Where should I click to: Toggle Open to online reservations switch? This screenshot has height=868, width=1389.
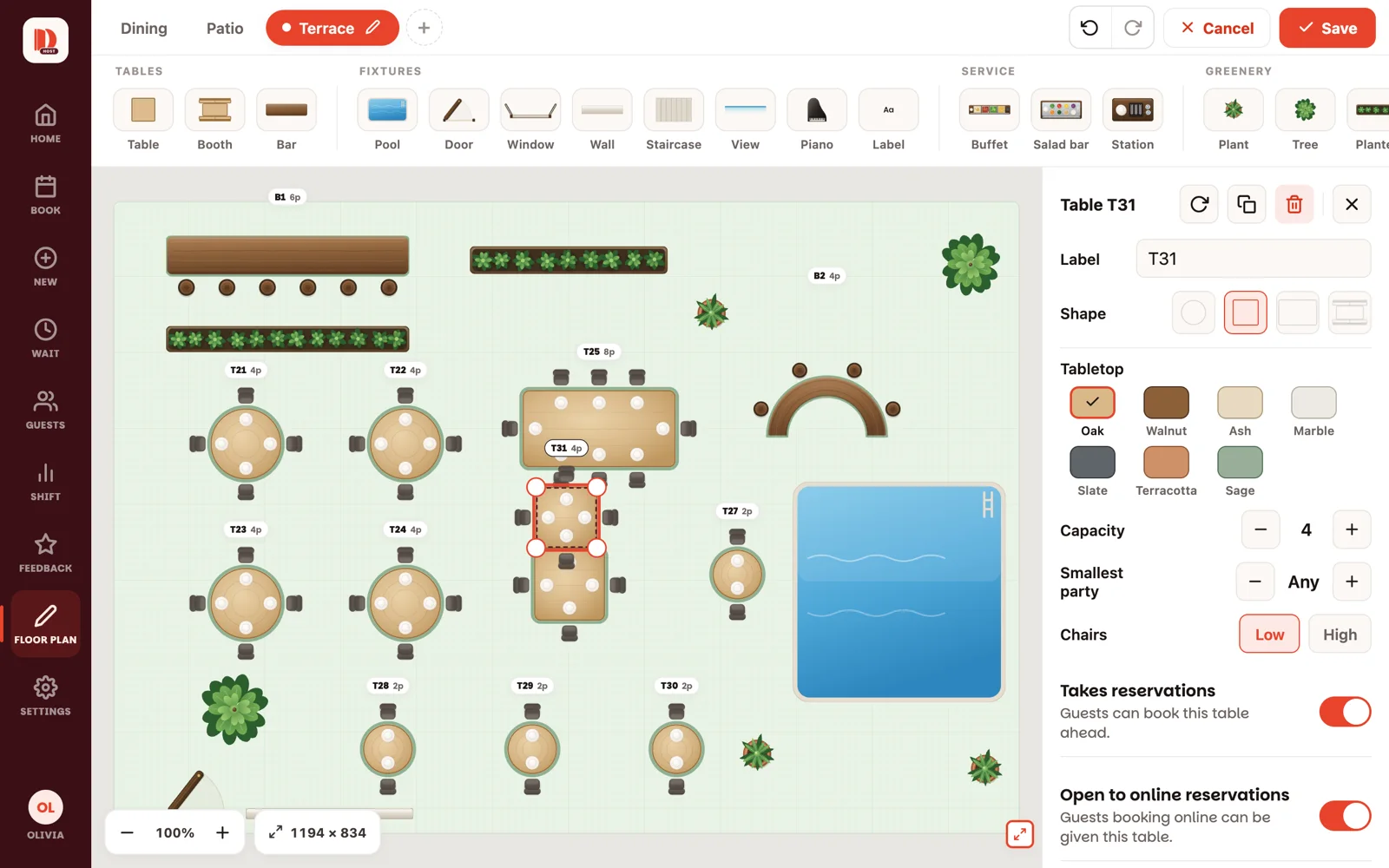click(x=1345, y=816)
